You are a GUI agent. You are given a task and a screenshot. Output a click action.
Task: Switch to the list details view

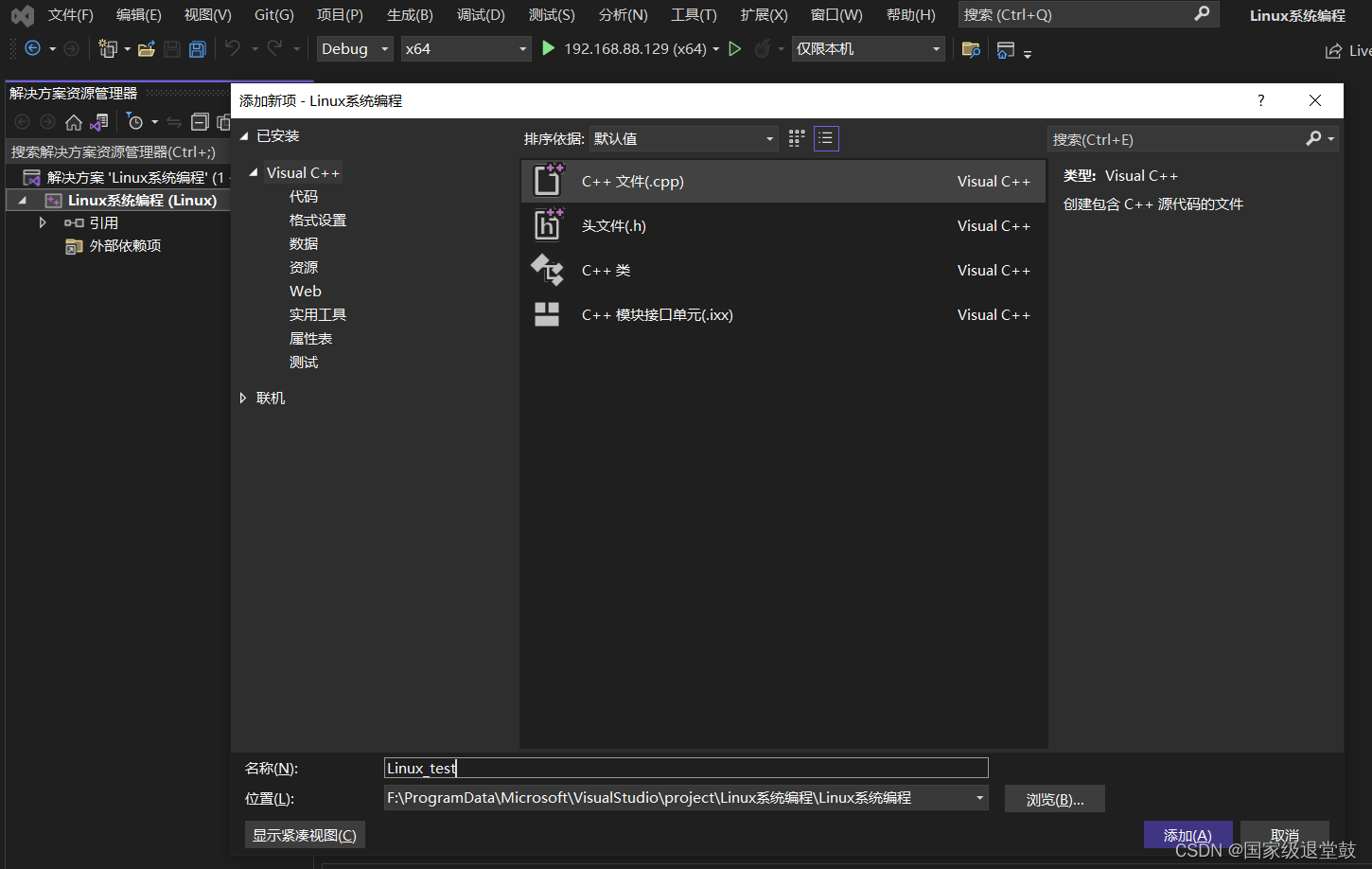[826, 138]
